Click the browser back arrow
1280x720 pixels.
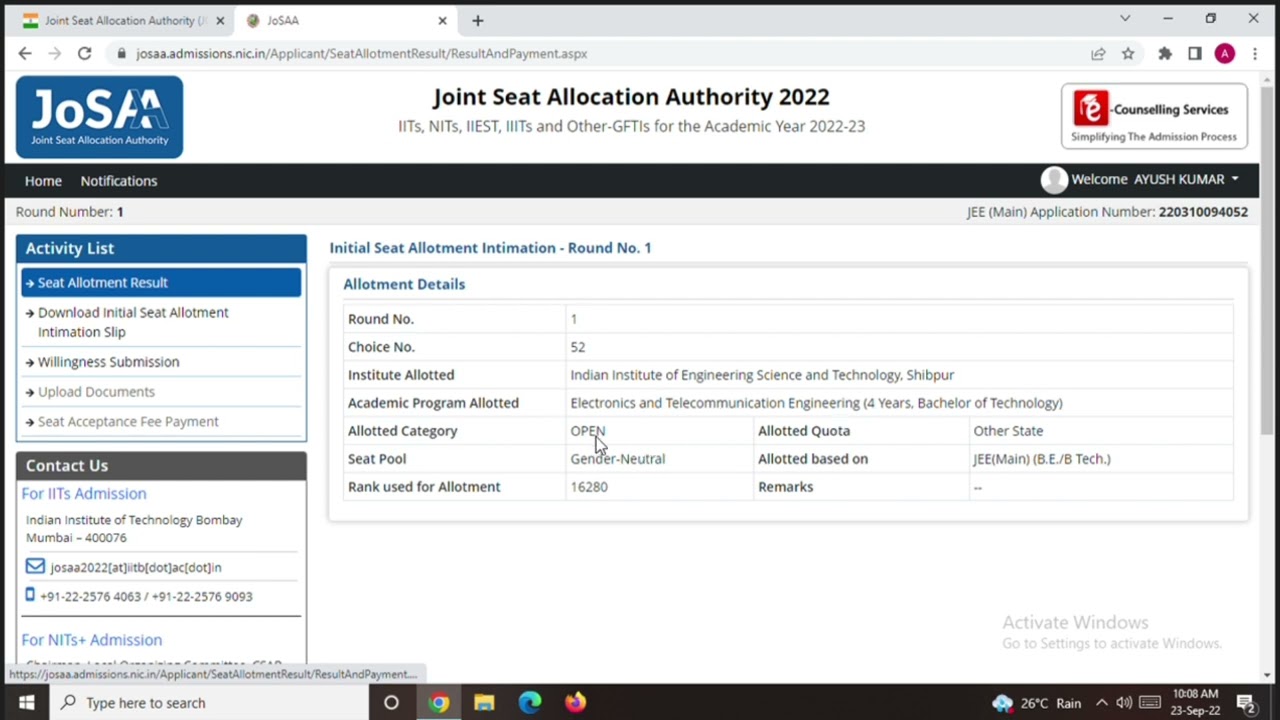tap(25, 54)
